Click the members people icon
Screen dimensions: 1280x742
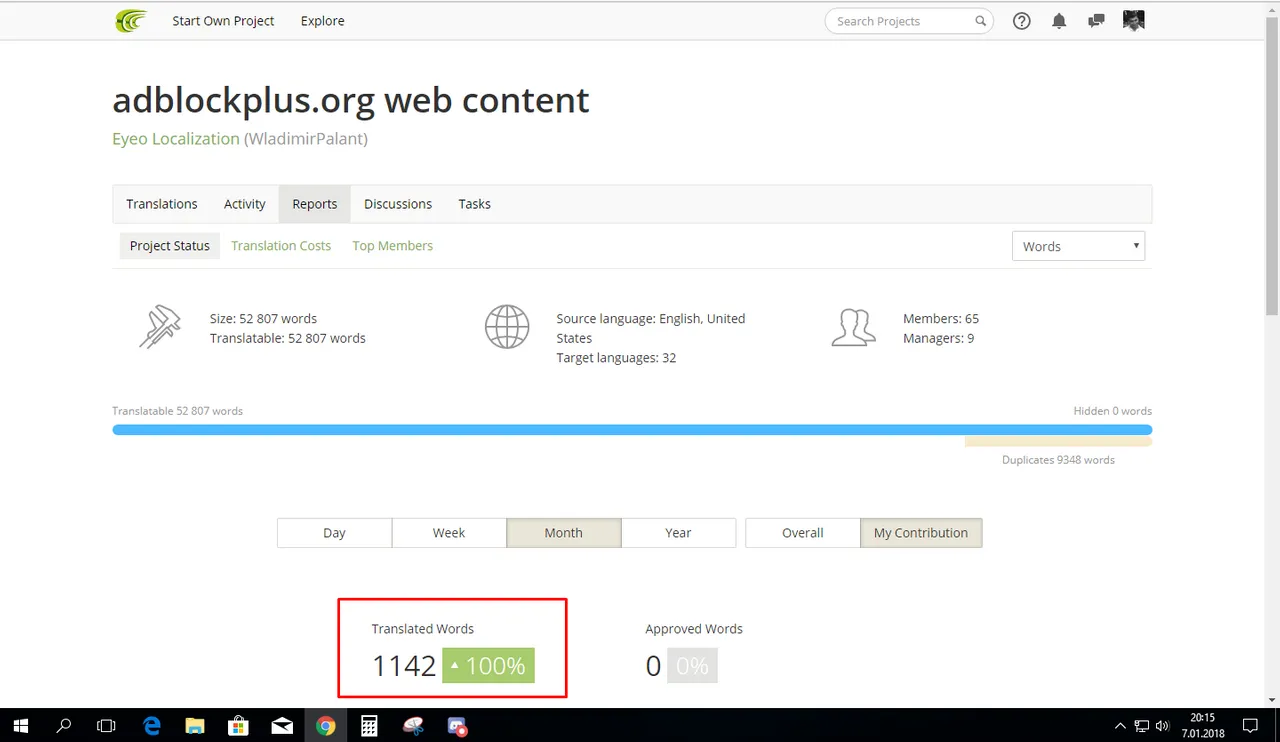[x=853, y=327]
